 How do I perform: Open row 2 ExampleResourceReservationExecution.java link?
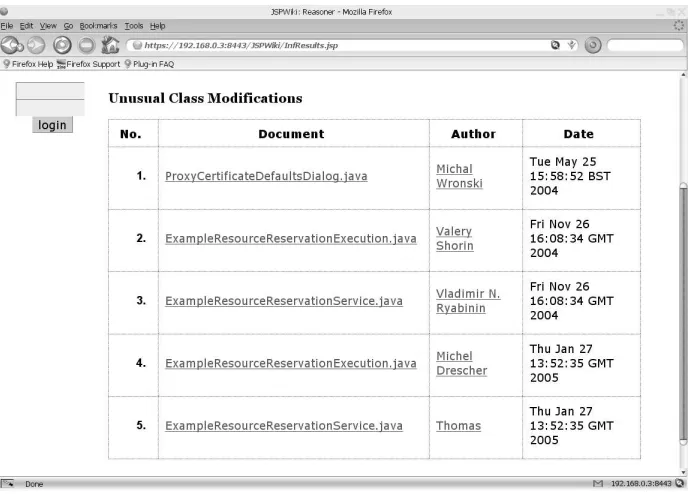point(291,238)
